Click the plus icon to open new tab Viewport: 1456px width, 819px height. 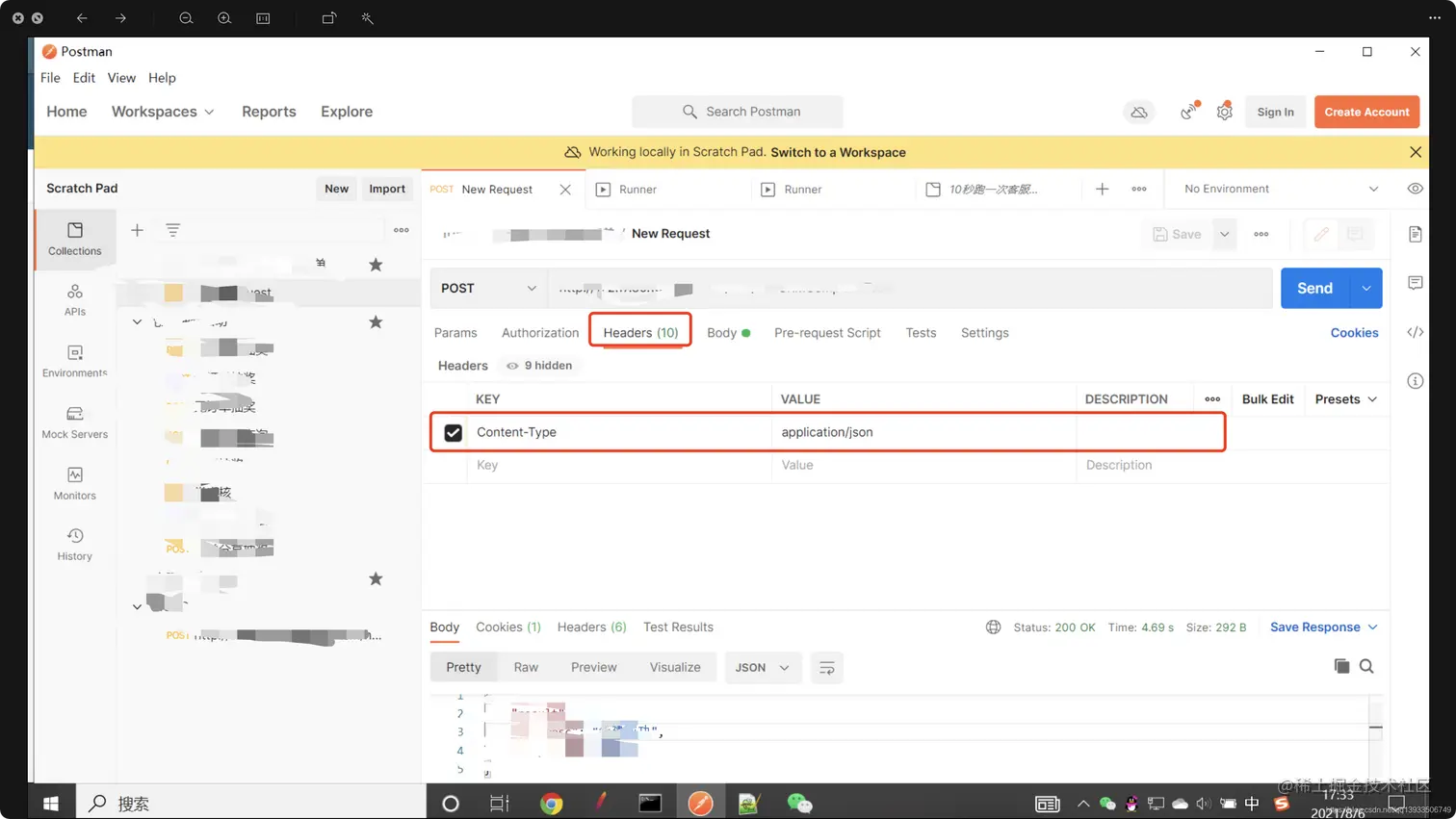pos(1102,189)
